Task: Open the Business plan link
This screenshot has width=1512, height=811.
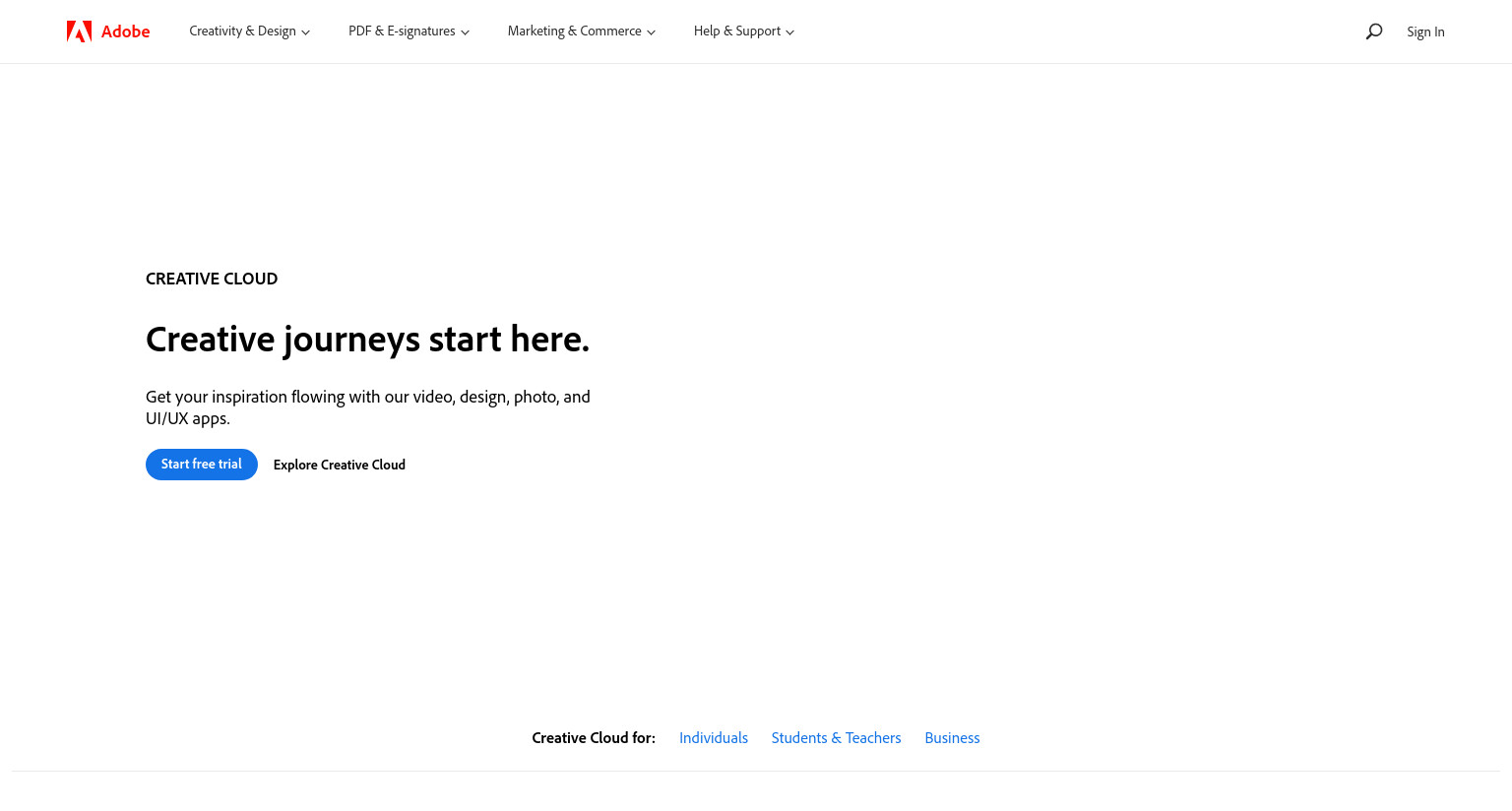Action: pyautogui.click(x=952, y=738)
